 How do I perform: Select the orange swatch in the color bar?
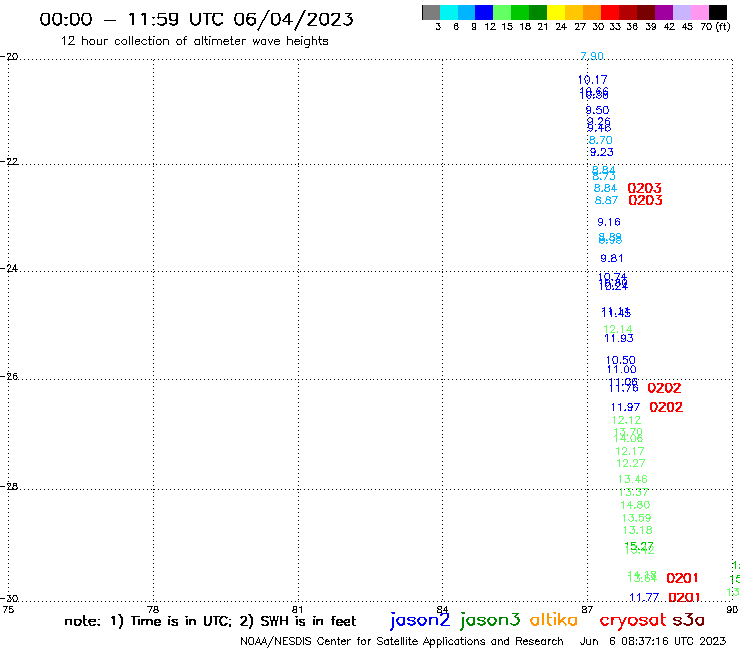tap(592, 12)
